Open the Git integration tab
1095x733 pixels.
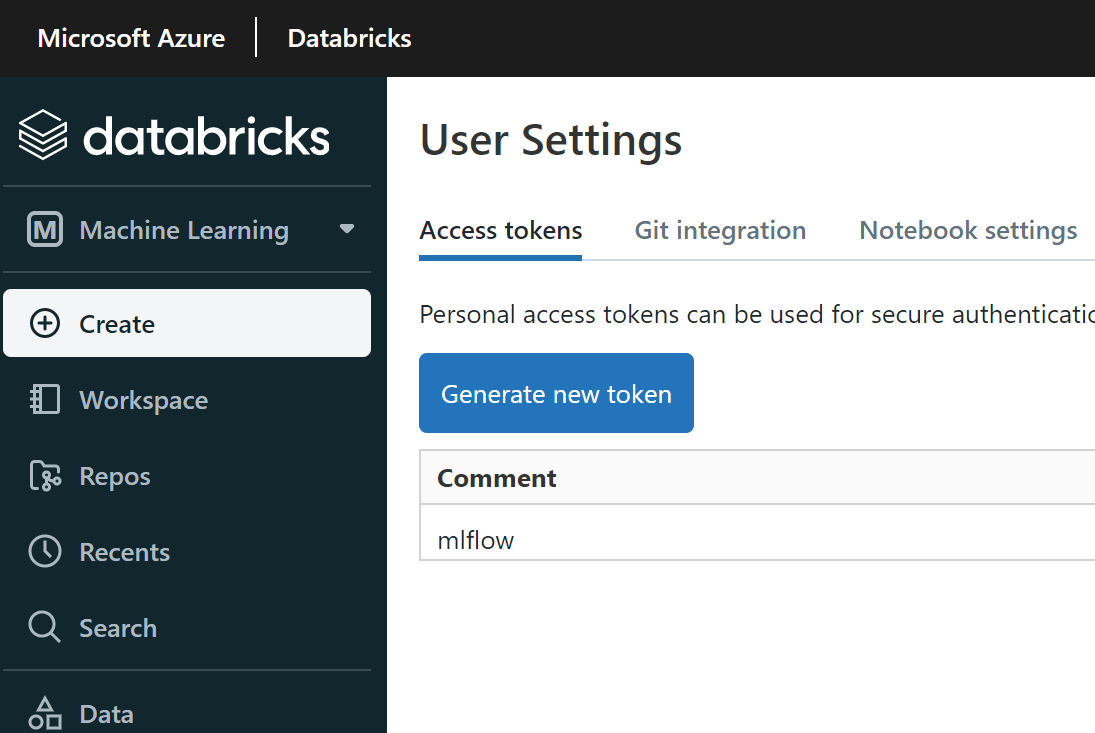point(720,230)
